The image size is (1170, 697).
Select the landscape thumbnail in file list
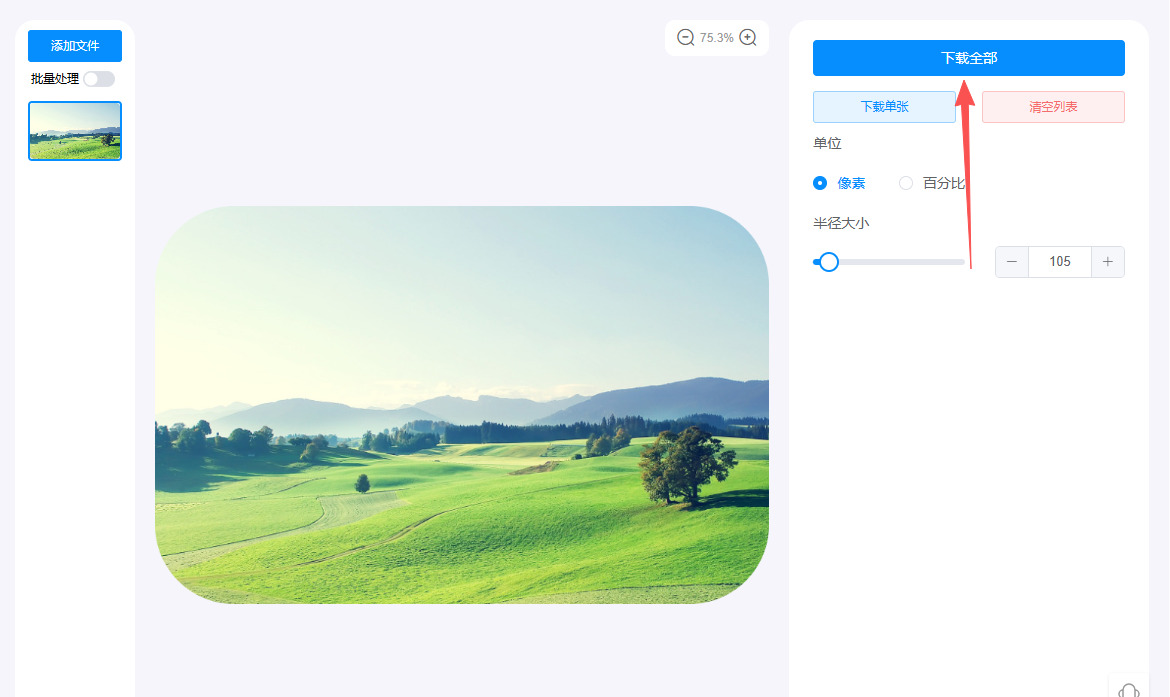click(75, 131)
